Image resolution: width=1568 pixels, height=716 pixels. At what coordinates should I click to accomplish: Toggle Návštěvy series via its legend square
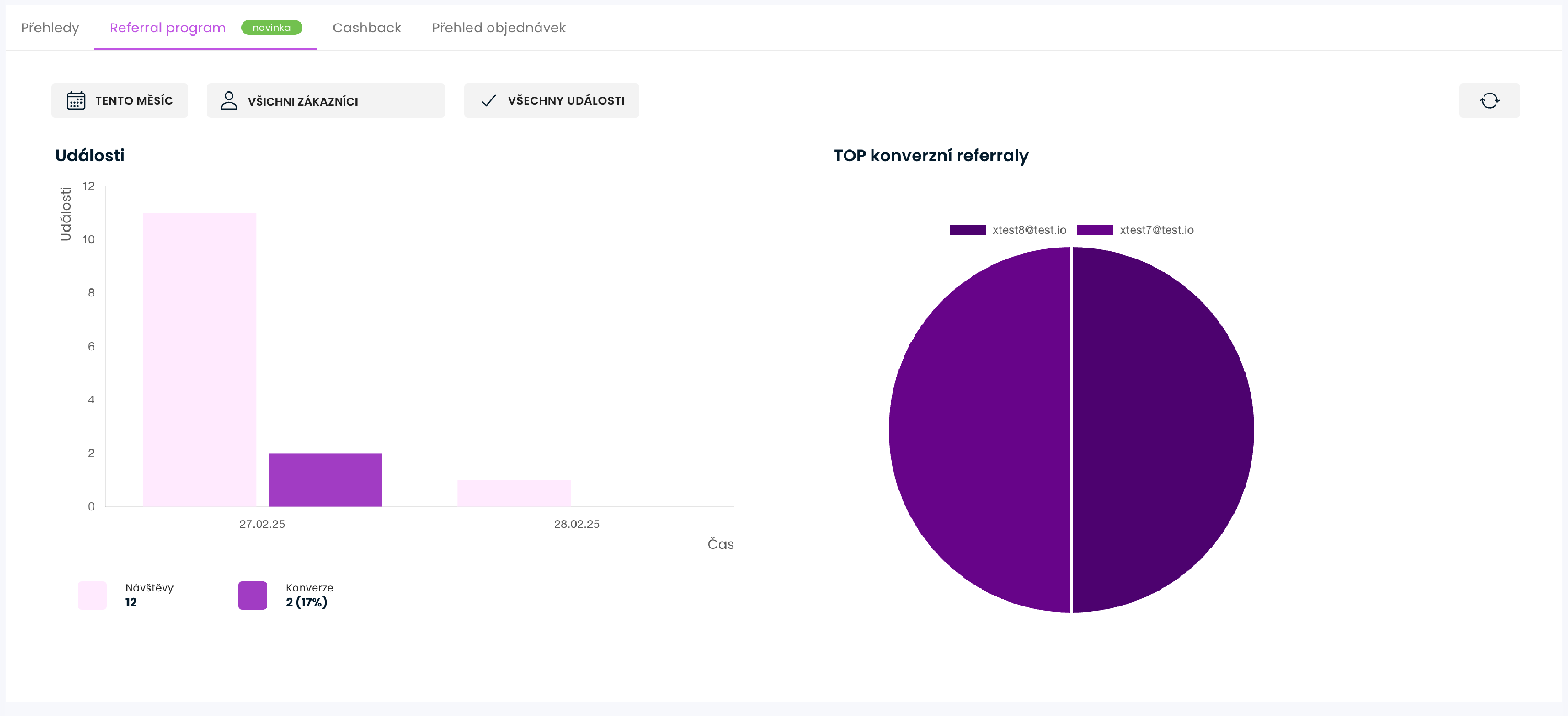92,595
